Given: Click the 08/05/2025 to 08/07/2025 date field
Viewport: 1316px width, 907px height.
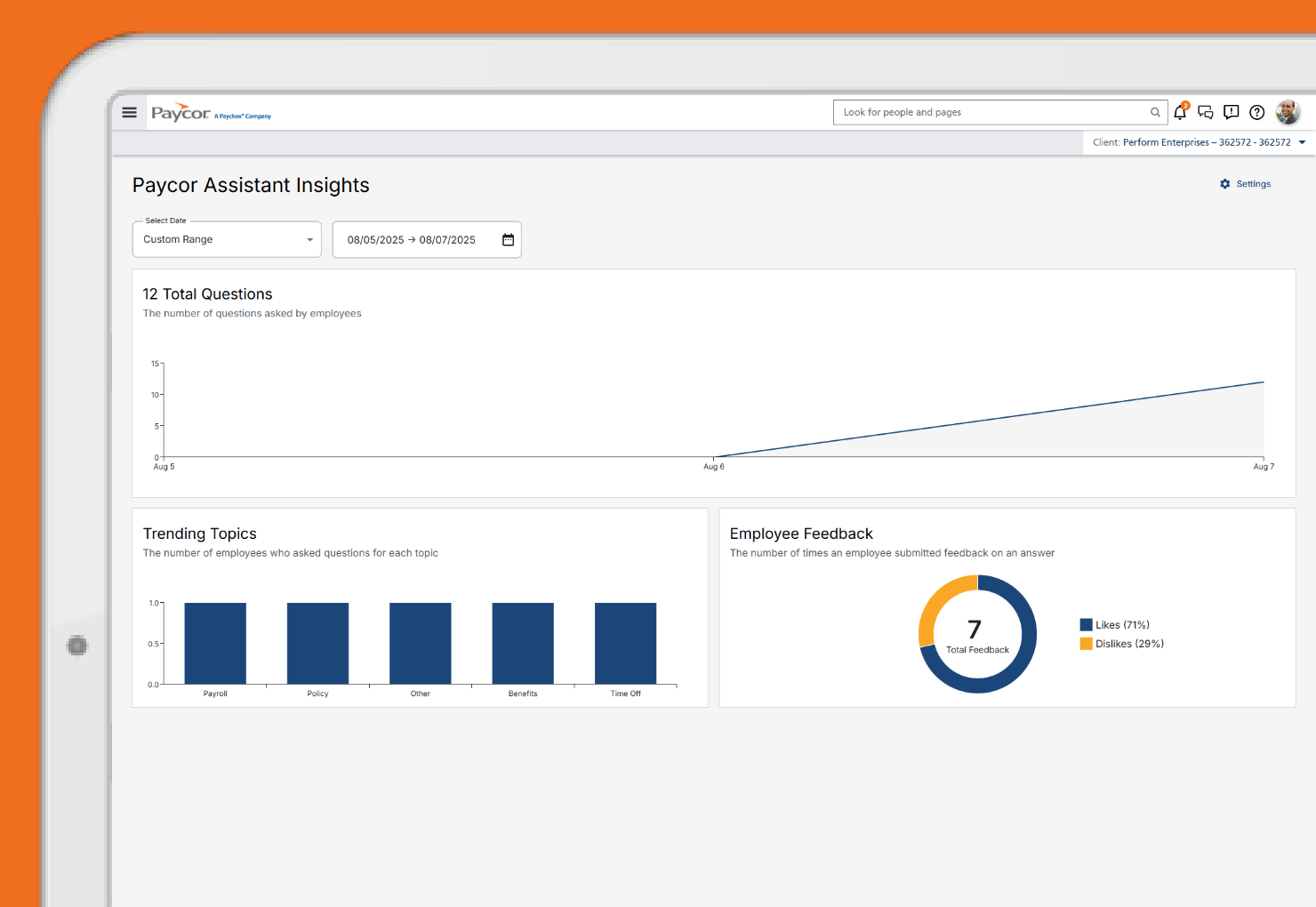Looking at the screenshot, I should tap(427, 240).
